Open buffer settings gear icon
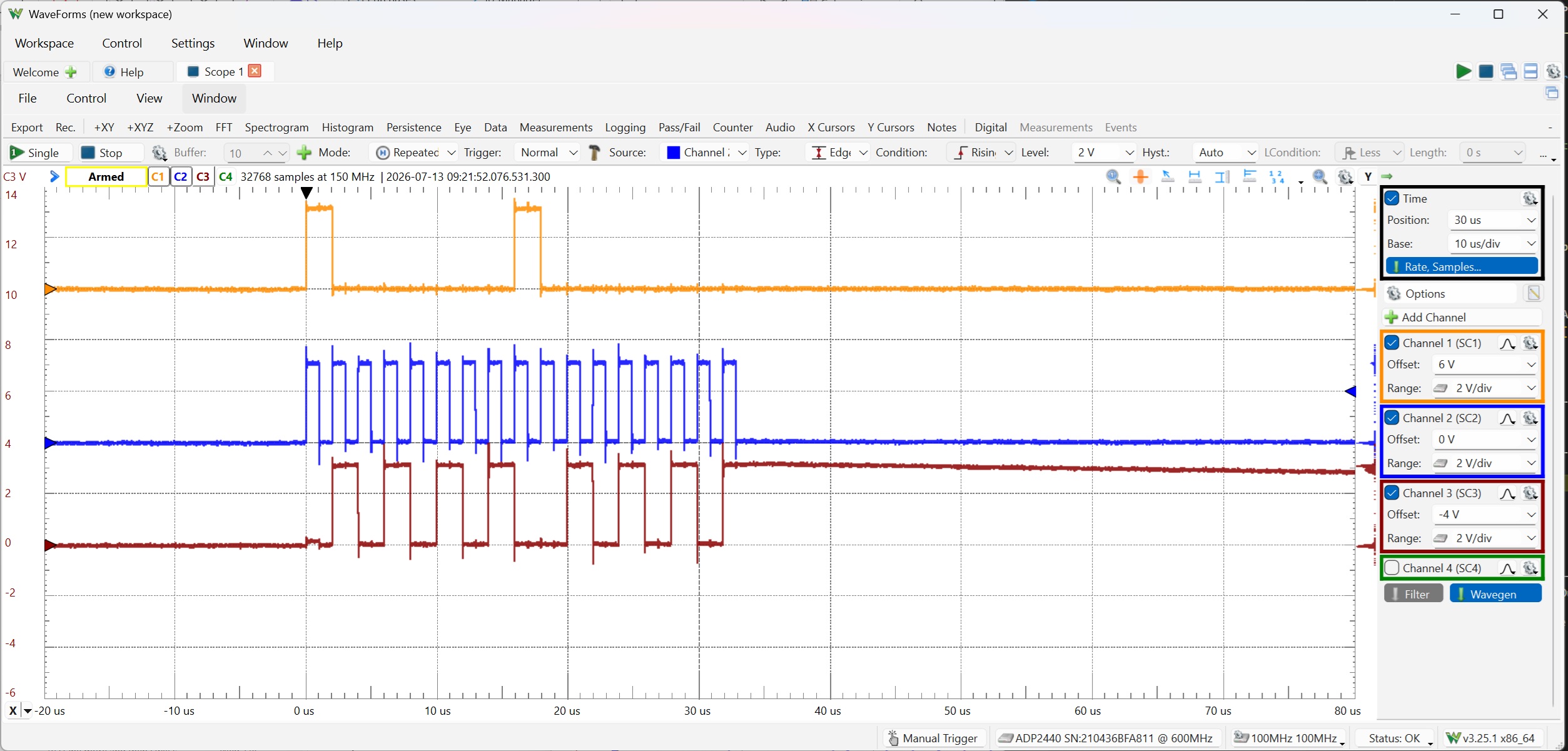Image resolution: width=1568 pixels, height=751 pixels. (159, 153)
